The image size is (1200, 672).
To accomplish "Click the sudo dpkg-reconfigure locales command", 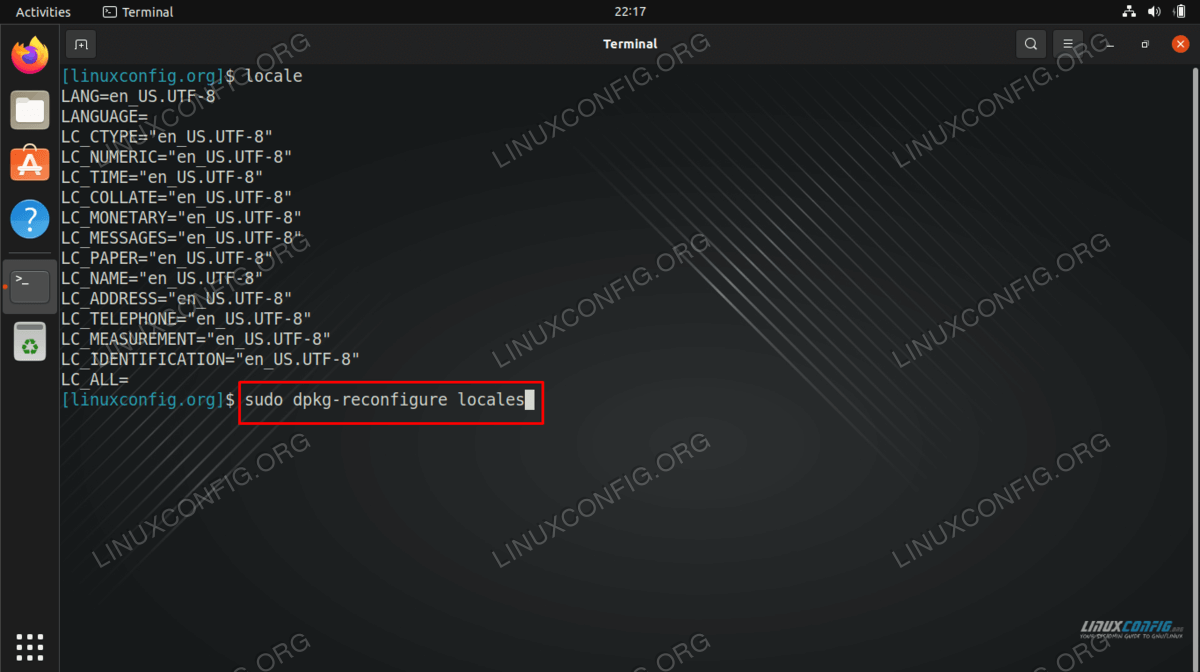I will click(x=385, y=400).
